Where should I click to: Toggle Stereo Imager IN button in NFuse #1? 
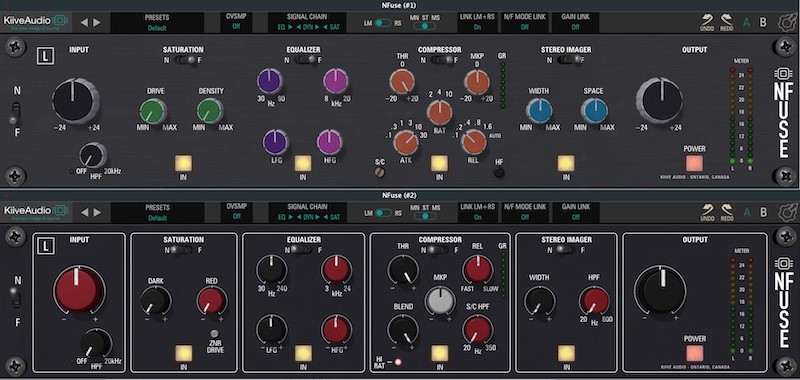[x=566, y=163]
